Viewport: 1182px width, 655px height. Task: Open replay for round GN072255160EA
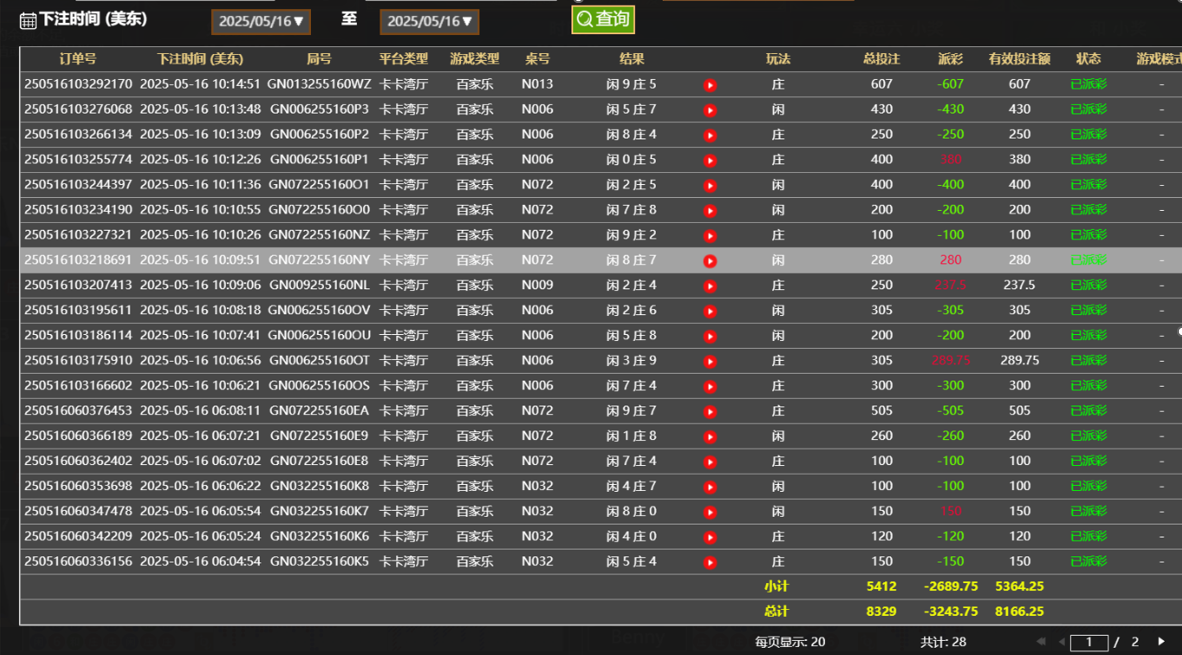710,411
